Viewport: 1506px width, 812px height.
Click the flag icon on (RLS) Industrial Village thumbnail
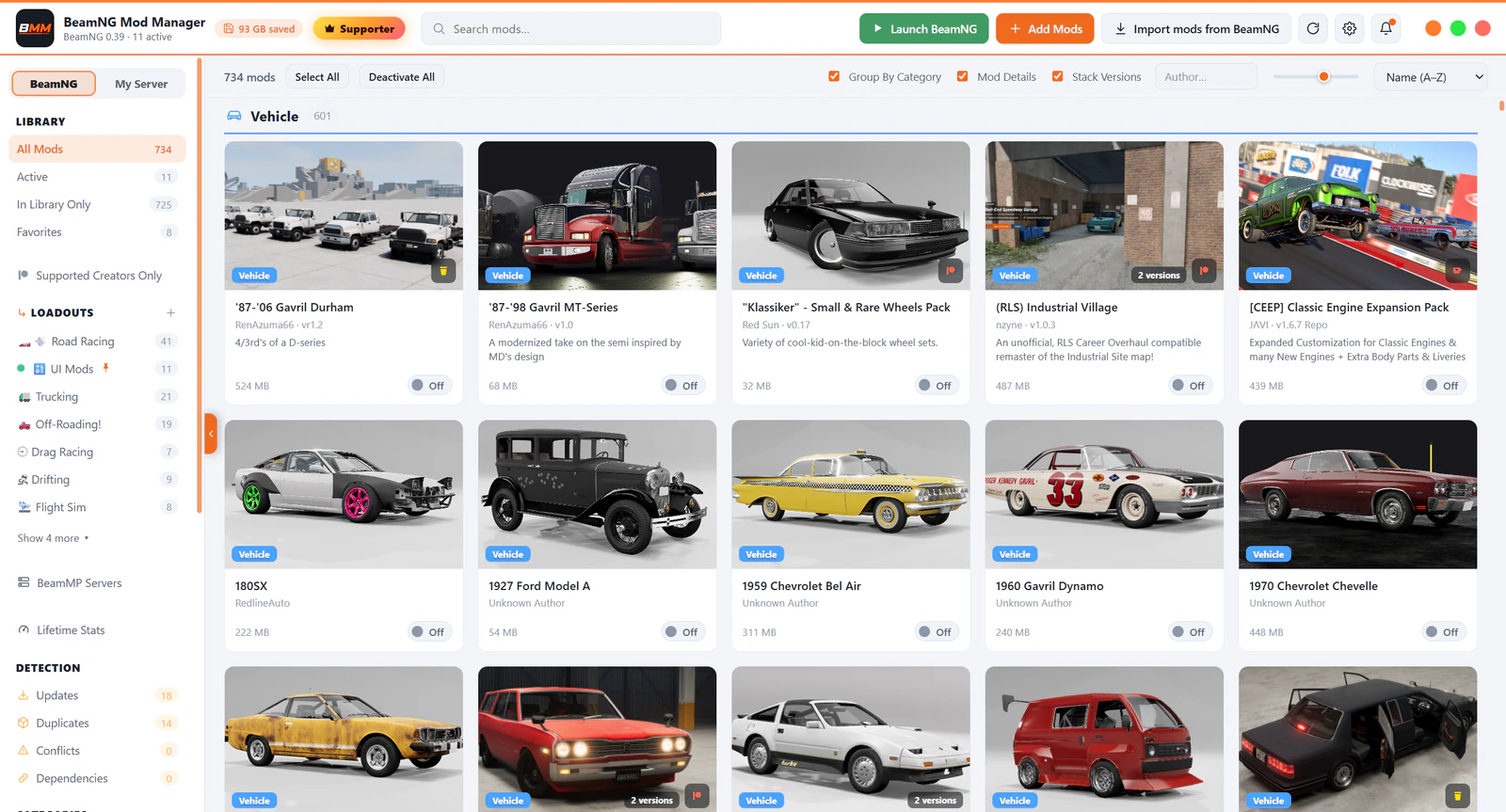pos(1204,271)
